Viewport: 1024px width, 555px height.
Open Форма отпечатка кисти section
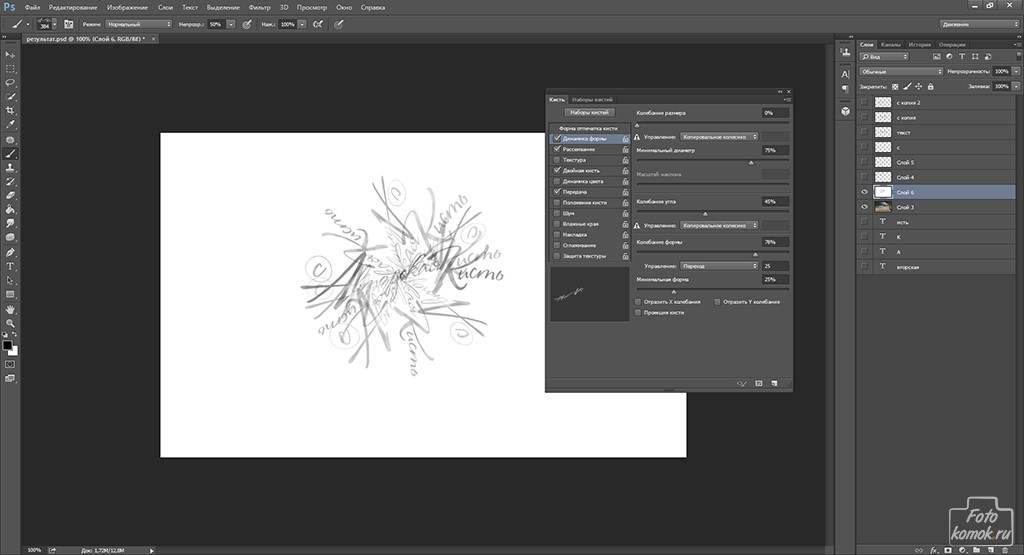pyautogui.click(x=588, y=128)
